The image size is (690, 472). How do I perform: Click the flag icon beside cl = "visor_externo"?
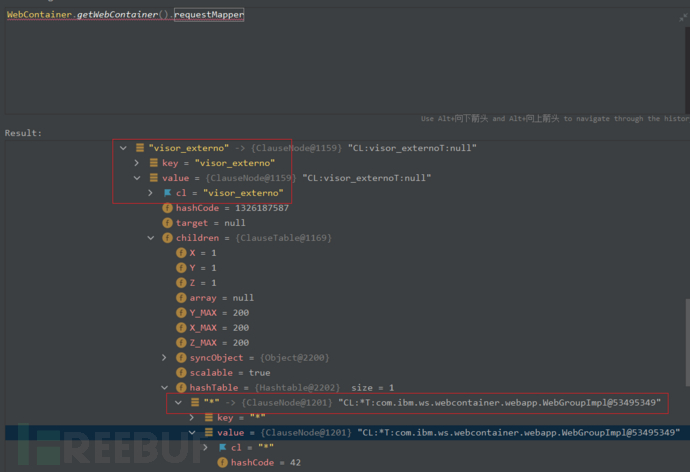(x=167, y=193)
